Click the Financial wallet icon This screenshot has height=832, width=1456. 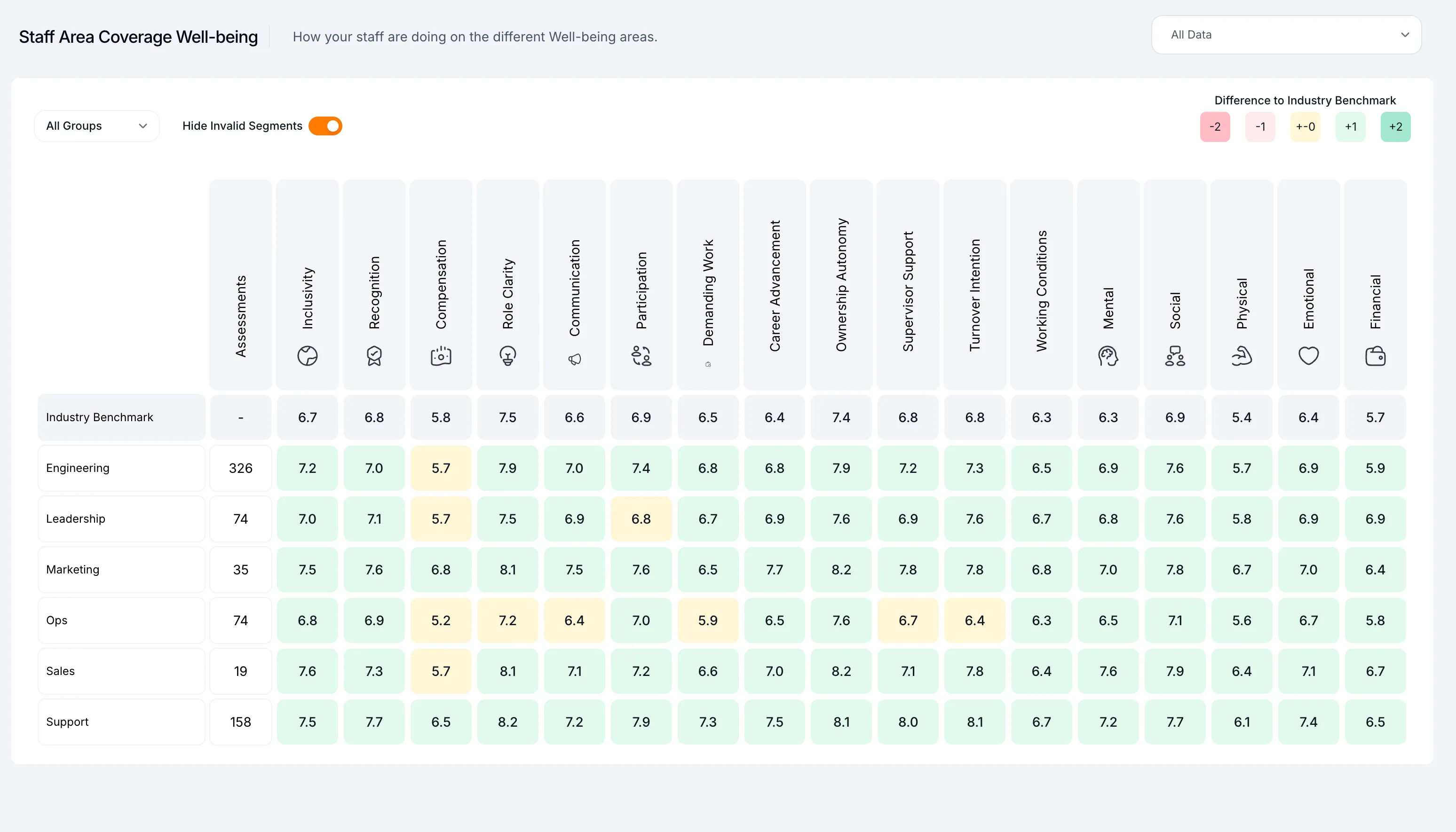pos(1376,355)
